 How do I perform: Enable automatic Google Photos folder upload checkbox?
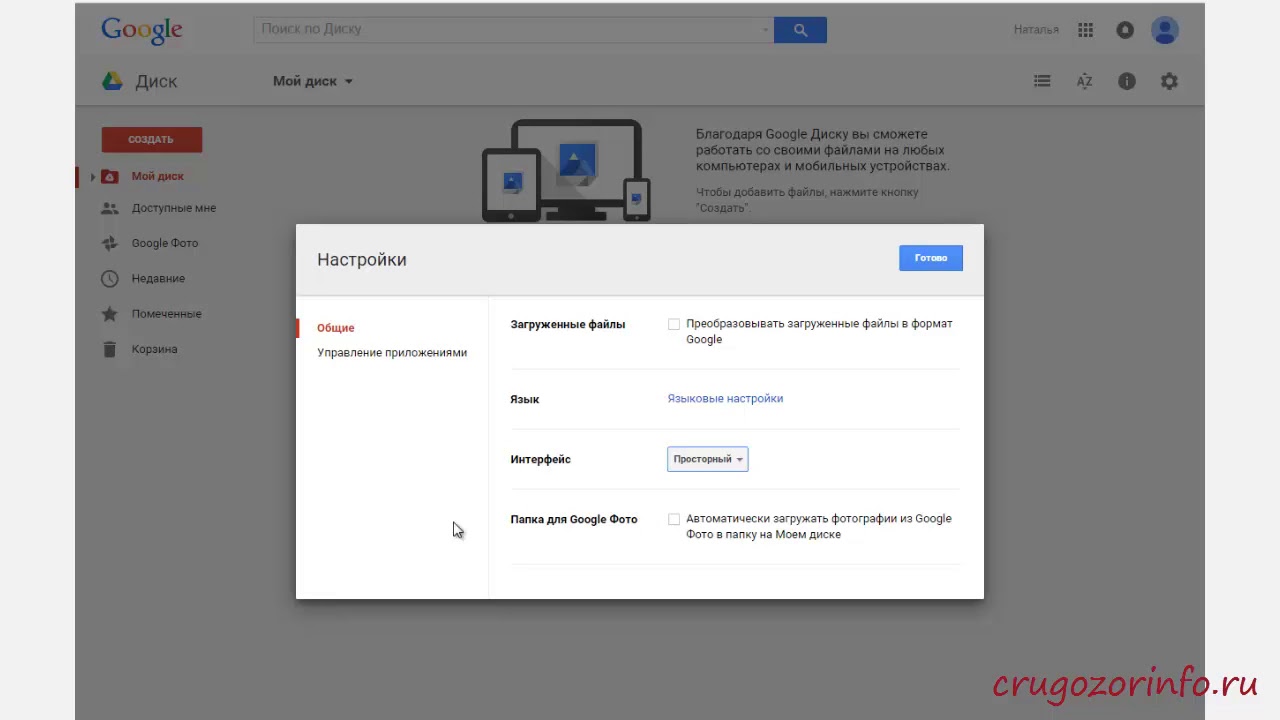[674, 519]
